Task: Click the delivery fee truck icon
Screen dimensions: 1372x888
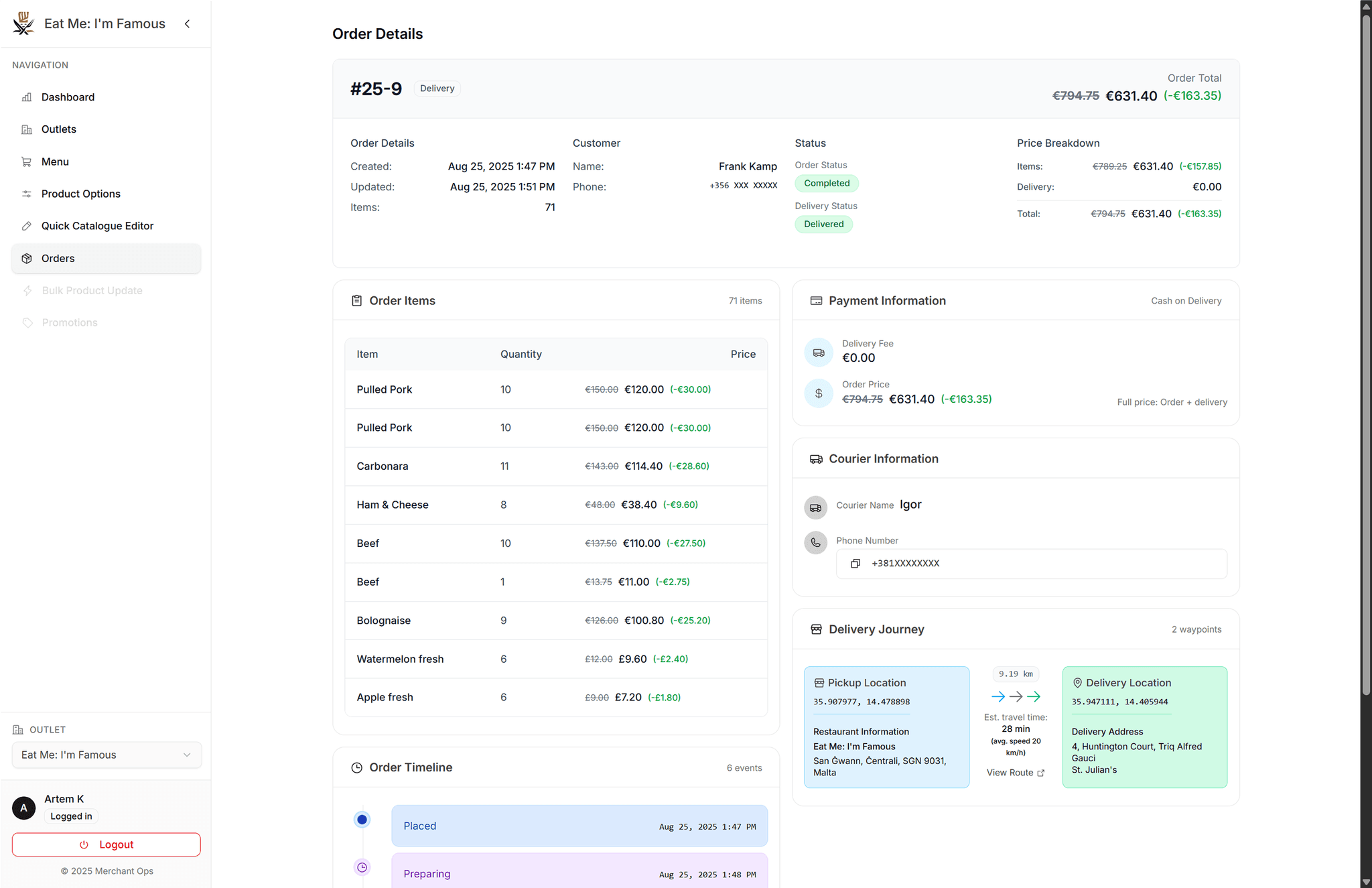Action: click(819, 353)
